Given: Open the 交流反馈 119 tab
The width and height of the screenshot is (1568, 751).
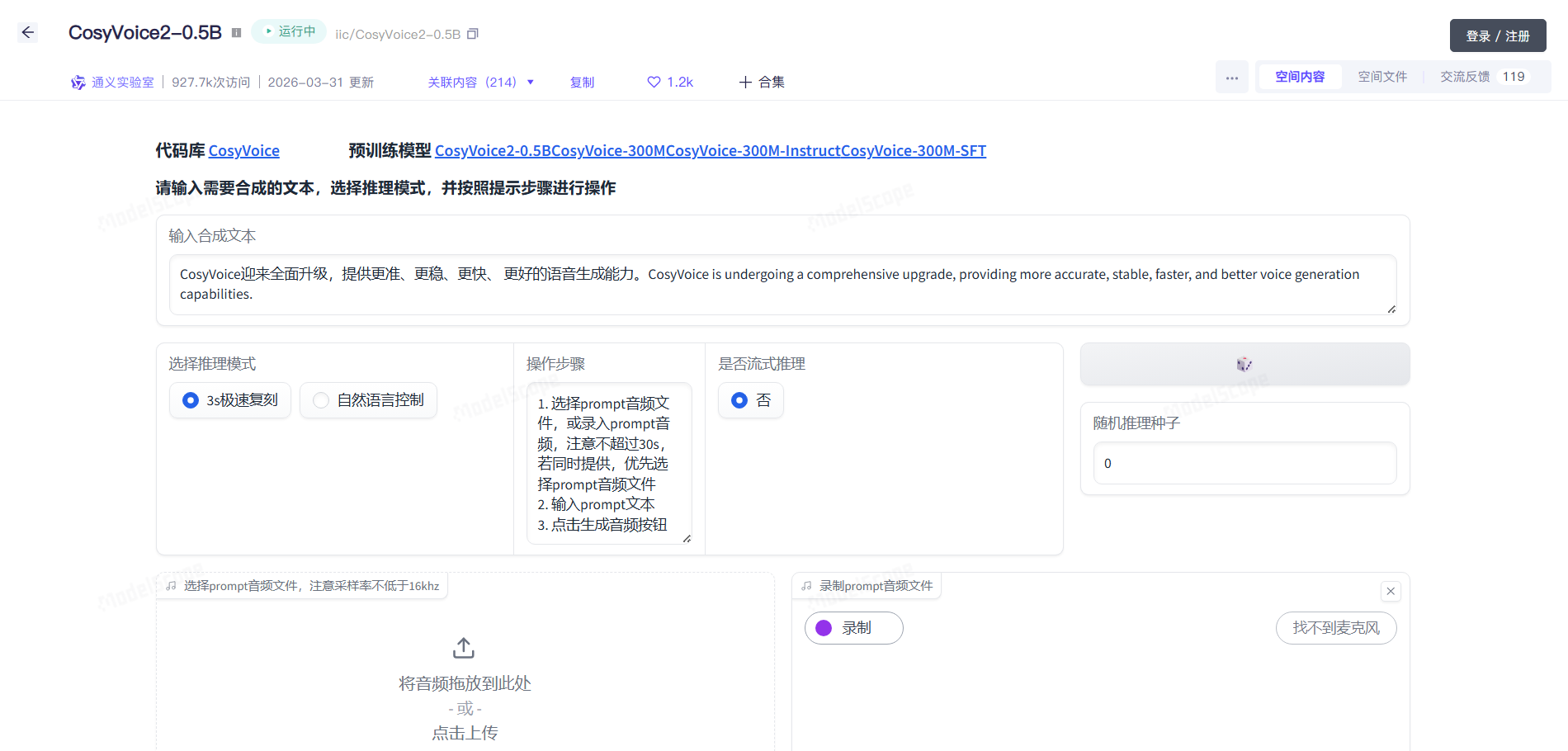Looking at the screenshot, I should pos(1485,77).
